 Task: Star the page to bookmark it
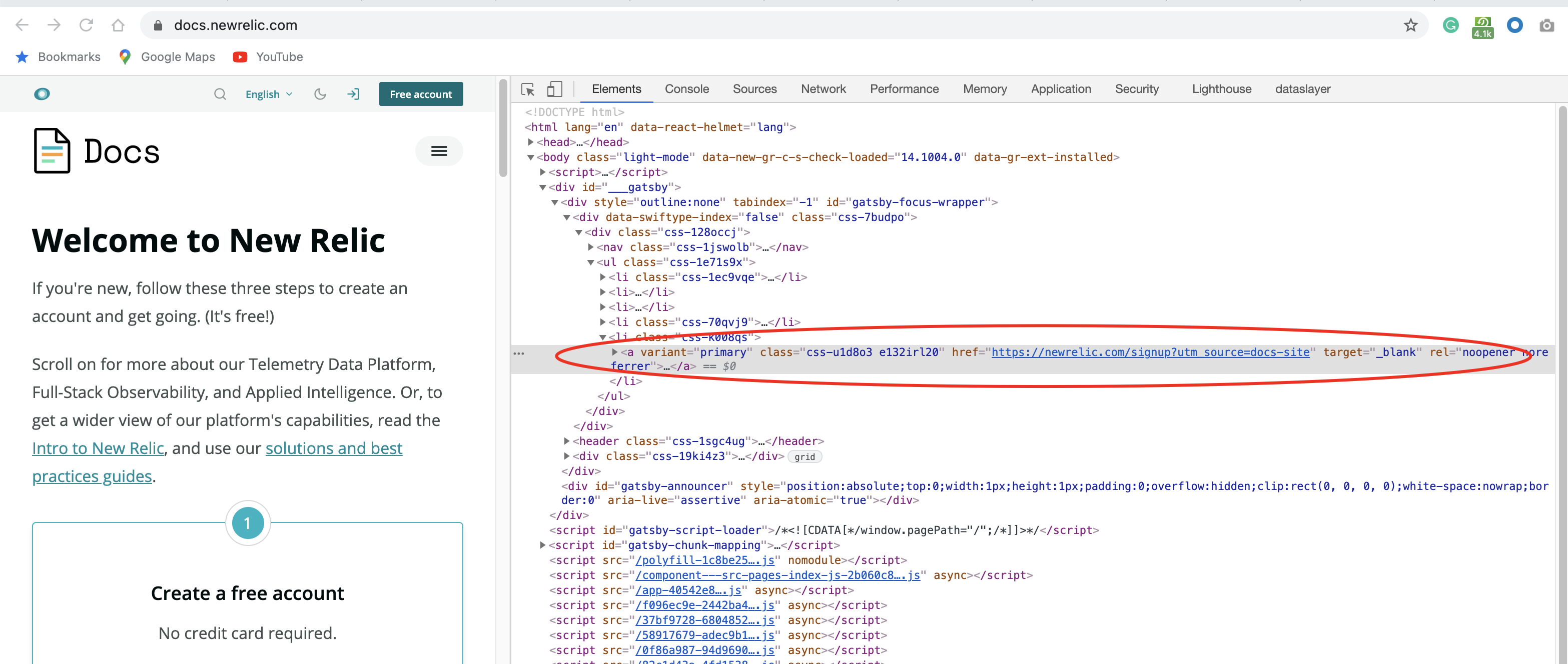(1411, 25)
